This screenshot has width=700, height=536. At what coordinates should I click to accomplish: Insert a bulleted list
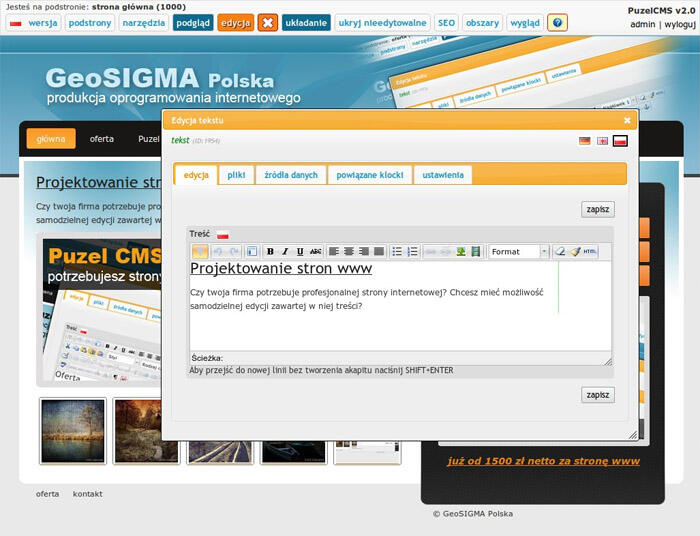(397, 252)
